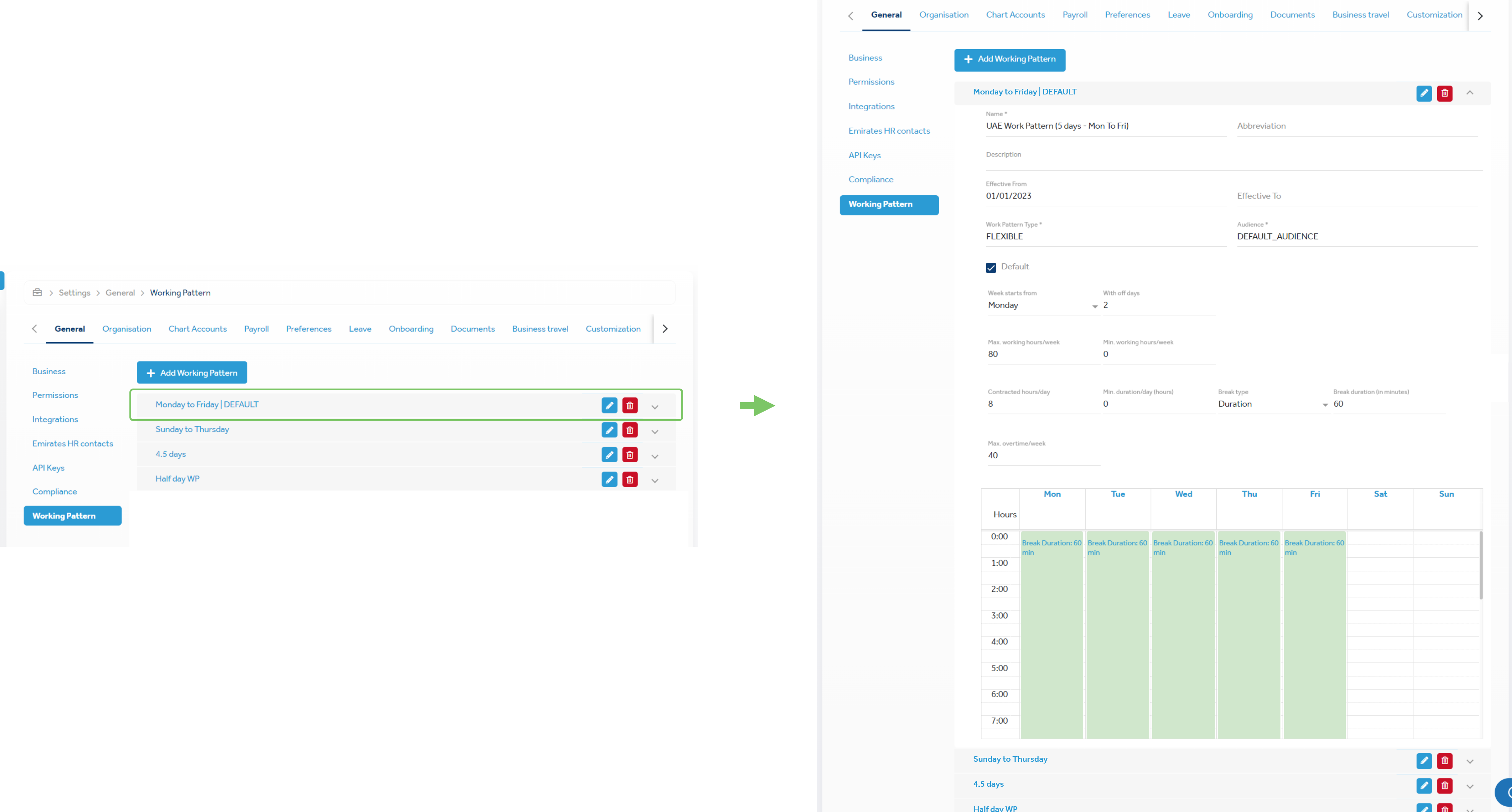This screenshot has width=1512, height=812.
Task: Click edit pencil for Half day WP, left panel
Action: tap(609, 479)
